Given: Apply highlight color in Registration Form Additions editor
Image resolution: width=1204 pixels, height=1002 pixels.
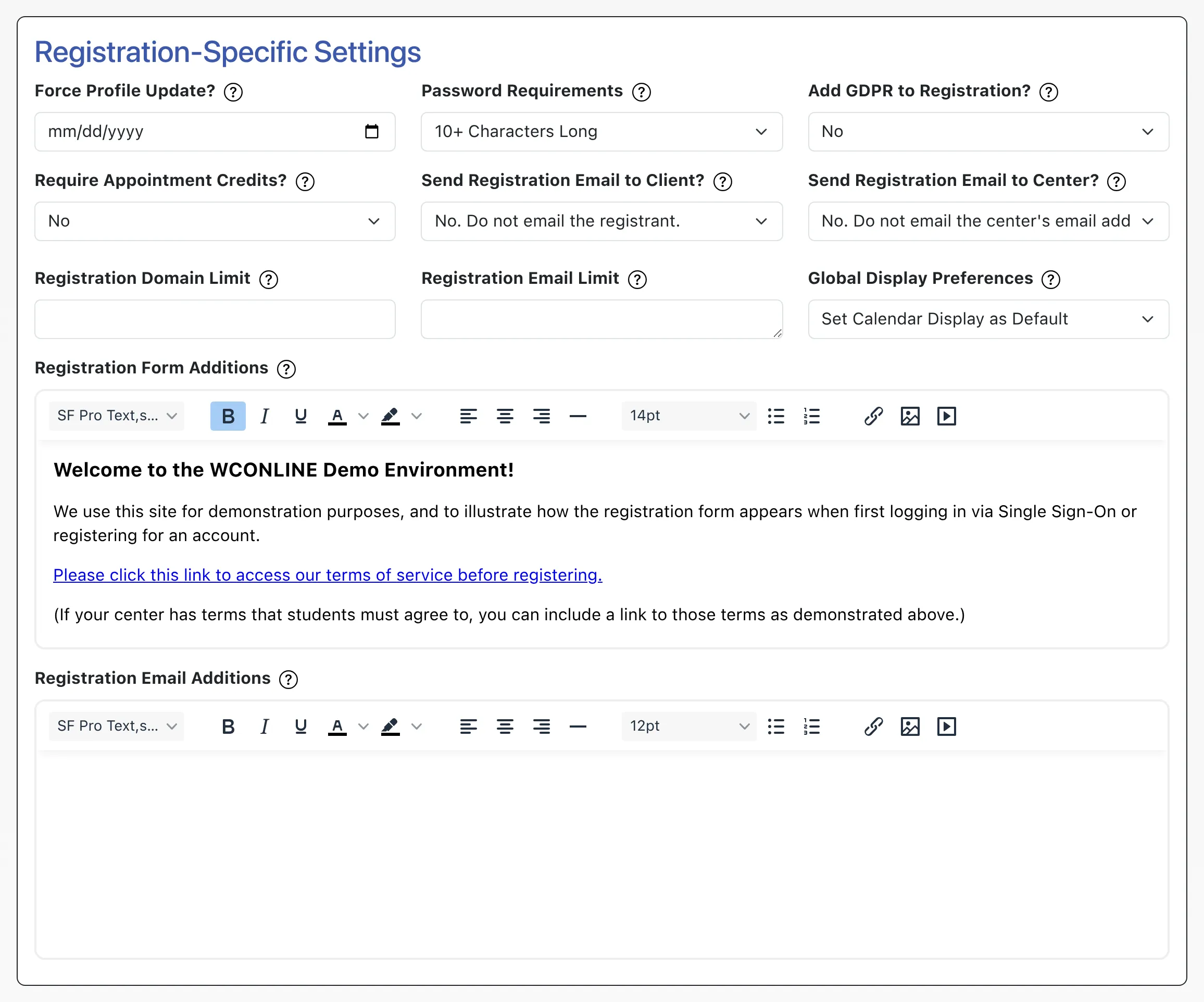Looking at the screenshot, I should tap(391, 416).
